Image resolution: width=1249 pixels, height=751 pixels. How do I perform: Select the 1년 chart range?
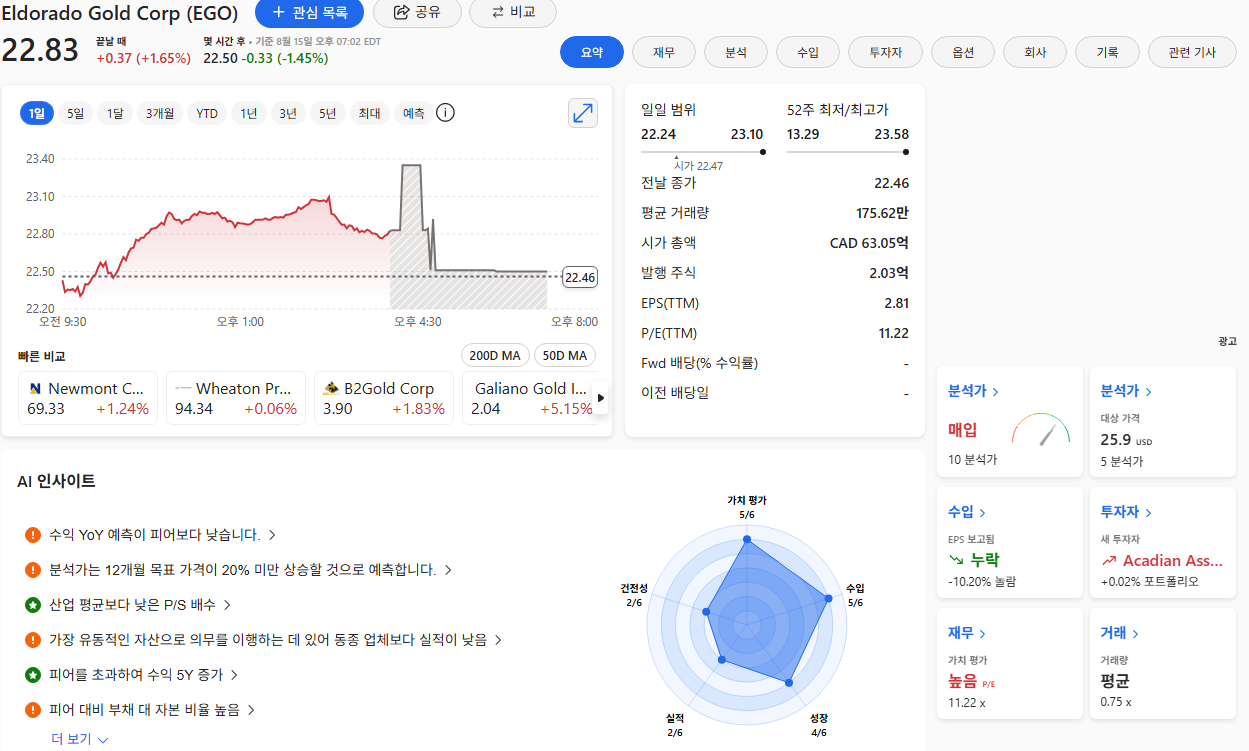point(249,113)
